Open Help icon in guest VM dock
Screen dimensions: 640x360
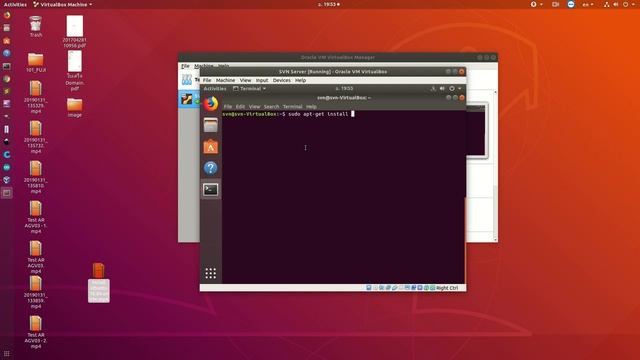coord(211,168)
